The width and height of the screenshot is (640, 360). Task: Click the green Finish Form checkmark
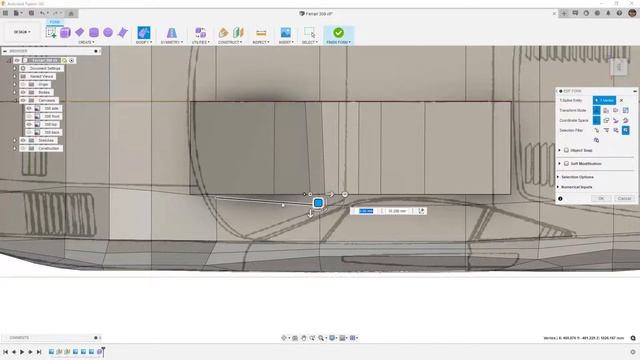click(x=338, y=32)
